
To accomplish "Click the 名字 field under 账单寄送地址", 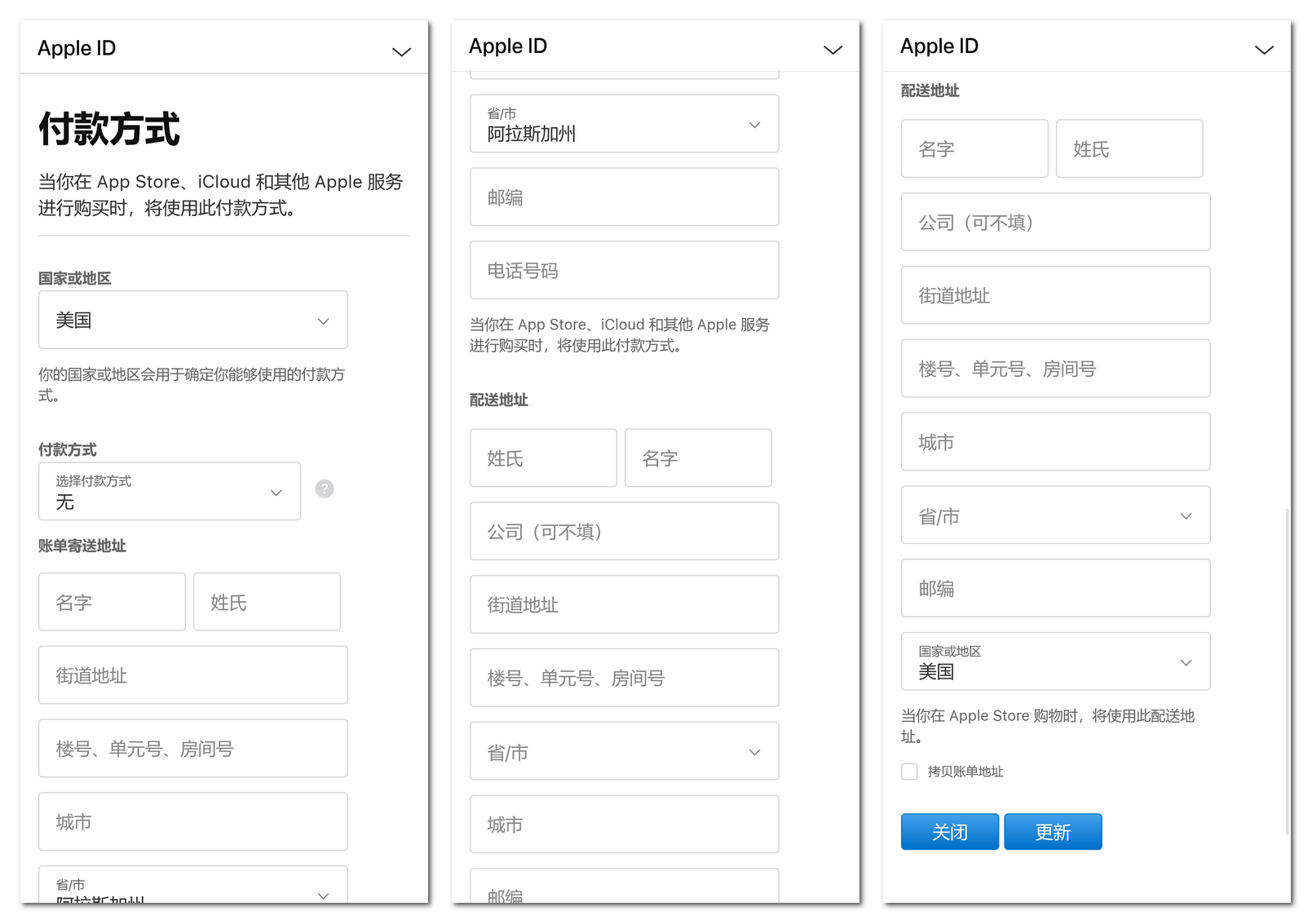I will pyautogui.click(x=112, y=602).
